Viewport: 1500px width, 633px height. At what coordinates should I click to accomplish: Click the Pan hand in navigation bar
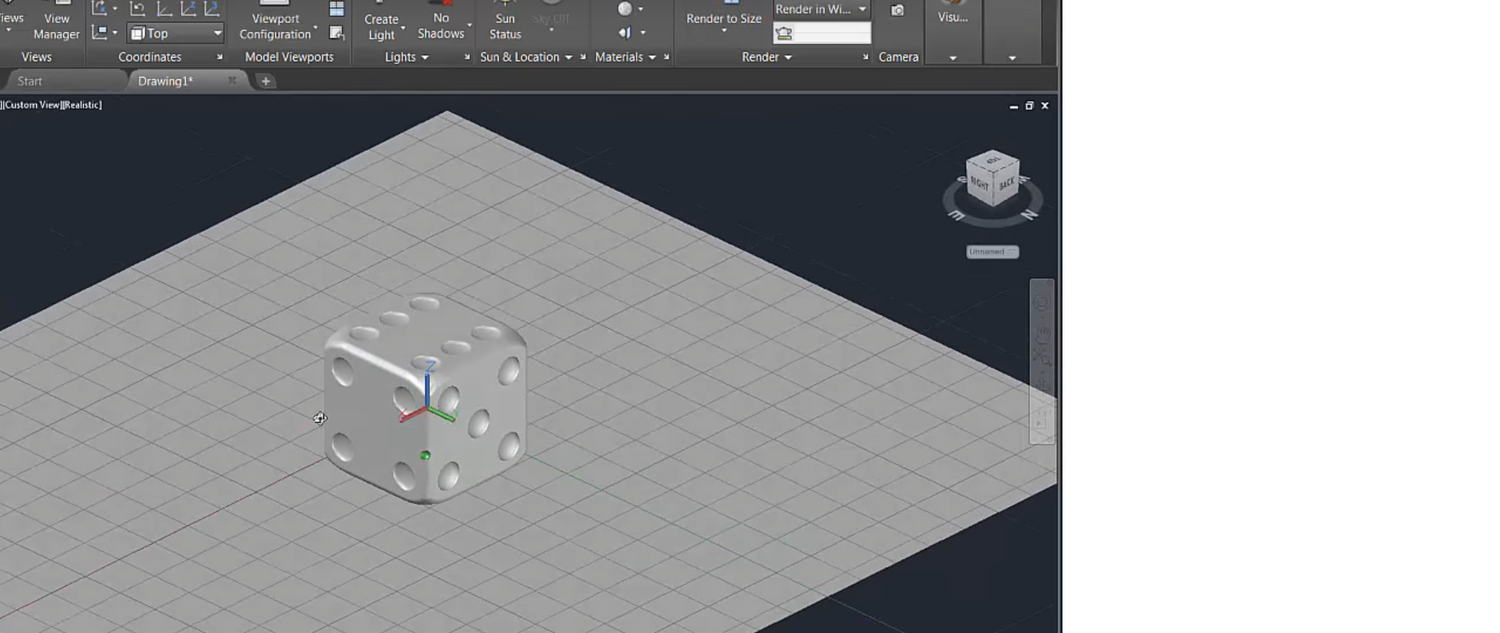[x=1042, y=333]
